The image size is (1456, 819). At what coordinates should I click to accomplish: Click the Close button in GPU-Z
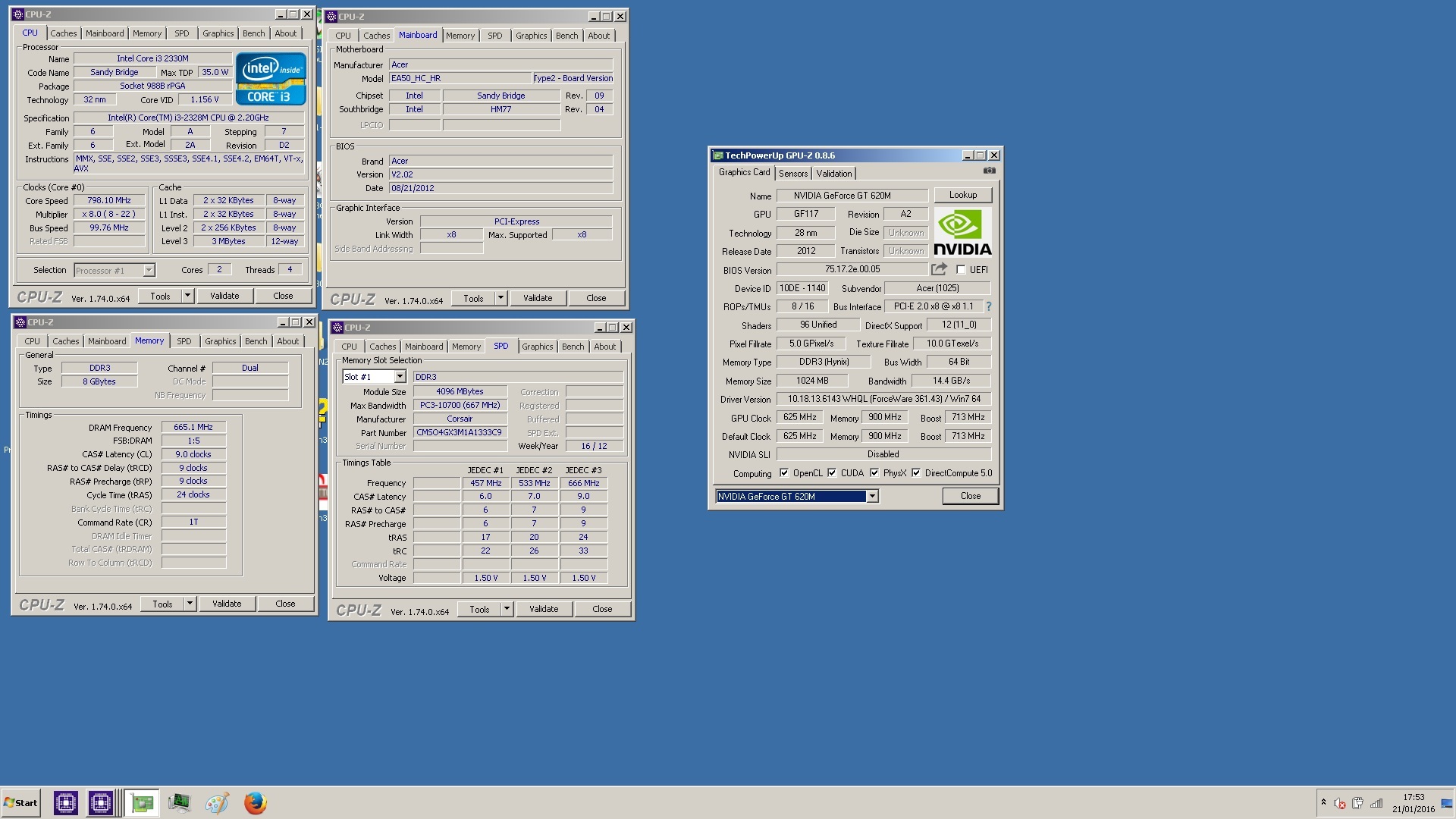coord(970,496)
